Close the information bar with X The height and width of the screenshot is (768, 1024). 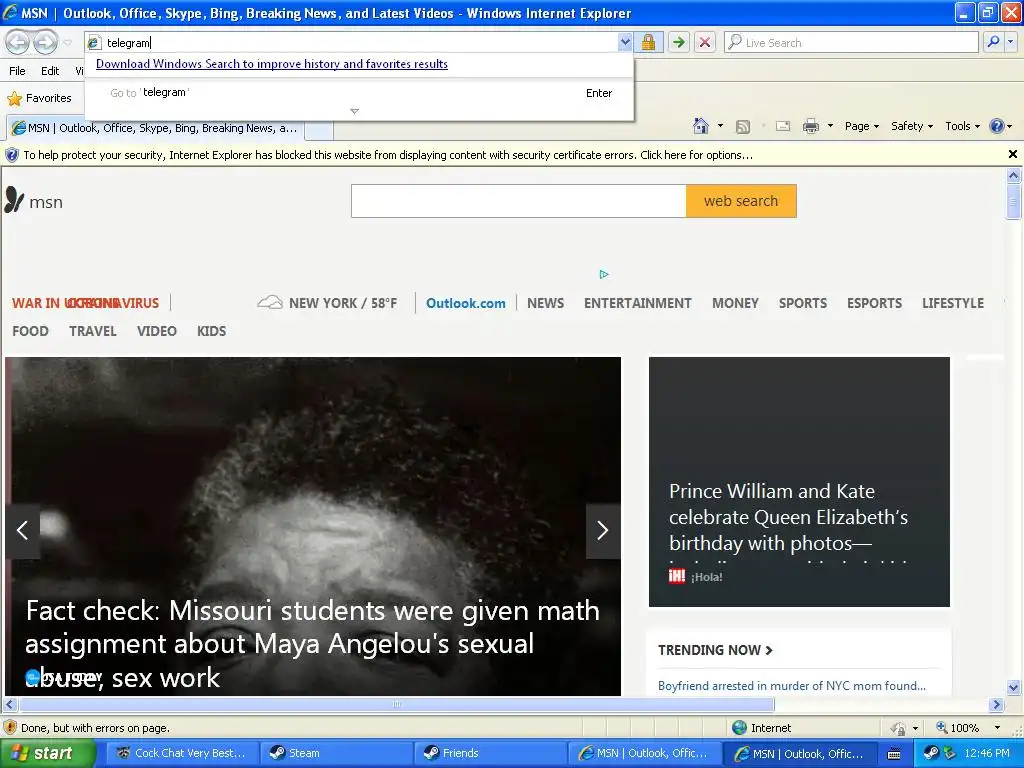click(1012, 154)
